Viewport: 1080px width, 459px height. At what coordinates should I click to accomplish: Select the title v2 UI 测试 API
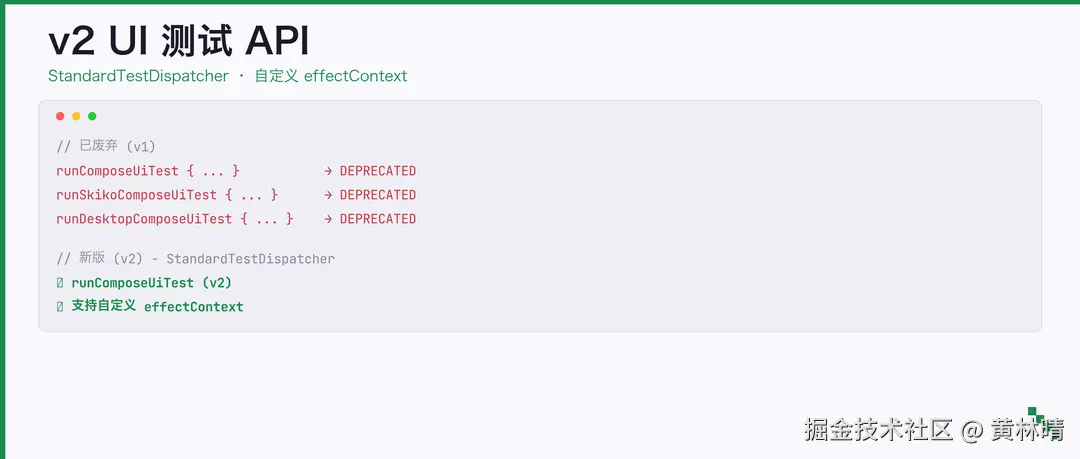[x=178, y=41]
